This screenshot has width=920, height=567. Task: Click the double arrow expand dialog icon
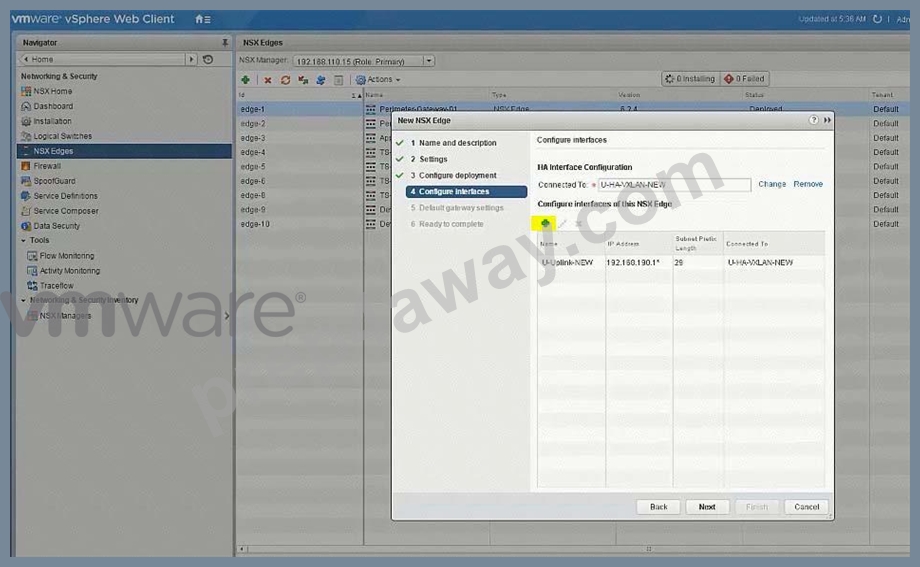point(827,120)
